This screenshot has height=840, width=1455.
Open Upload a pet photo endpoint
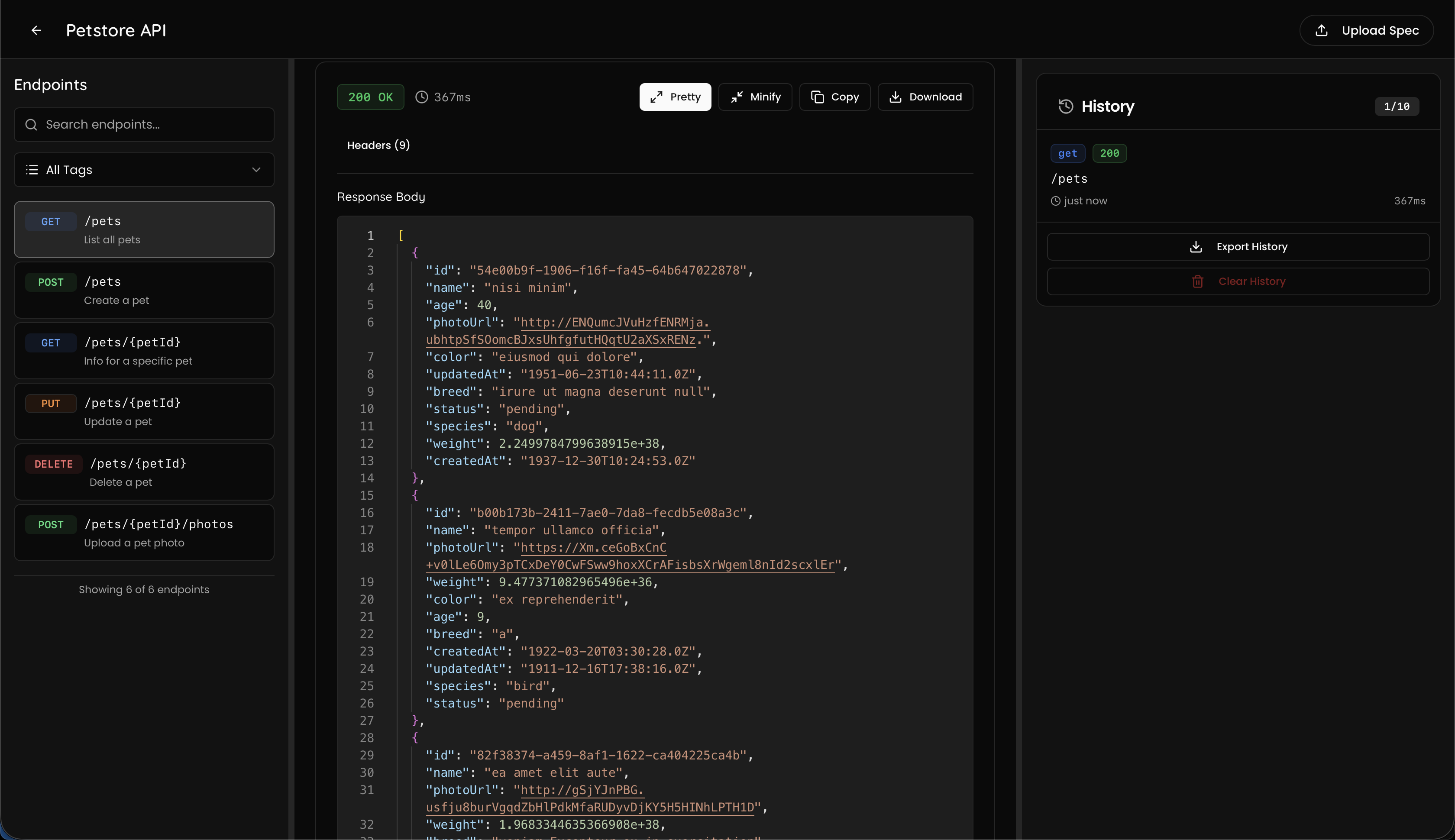coord(144,533)
